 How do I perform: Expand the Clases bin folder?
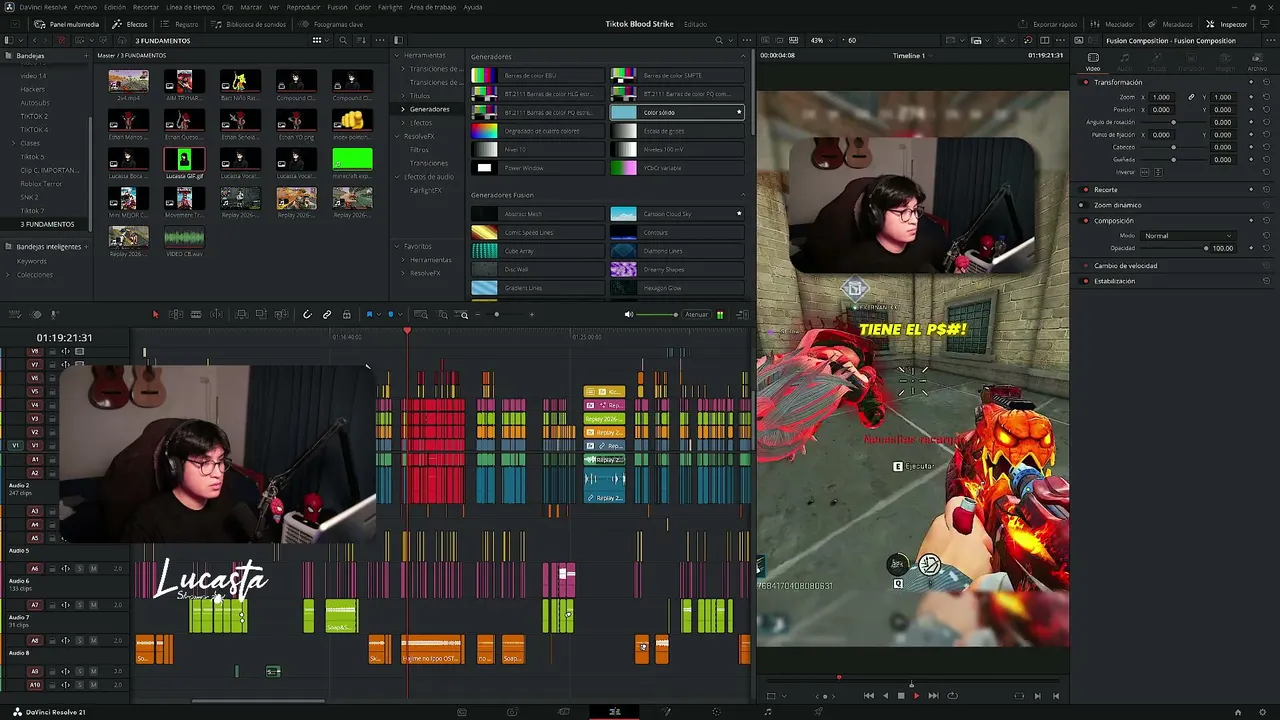[15, 143]
